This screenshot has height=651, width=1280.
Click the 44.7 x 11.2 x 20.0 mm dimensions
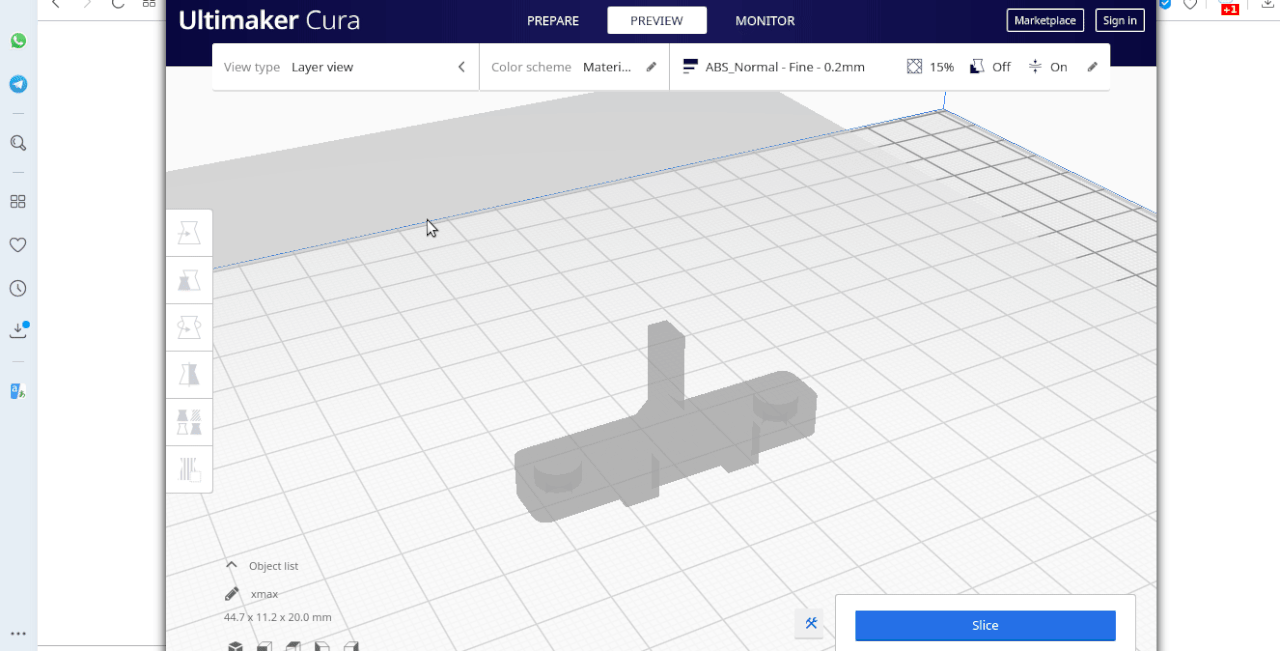(x=277, y=617)
